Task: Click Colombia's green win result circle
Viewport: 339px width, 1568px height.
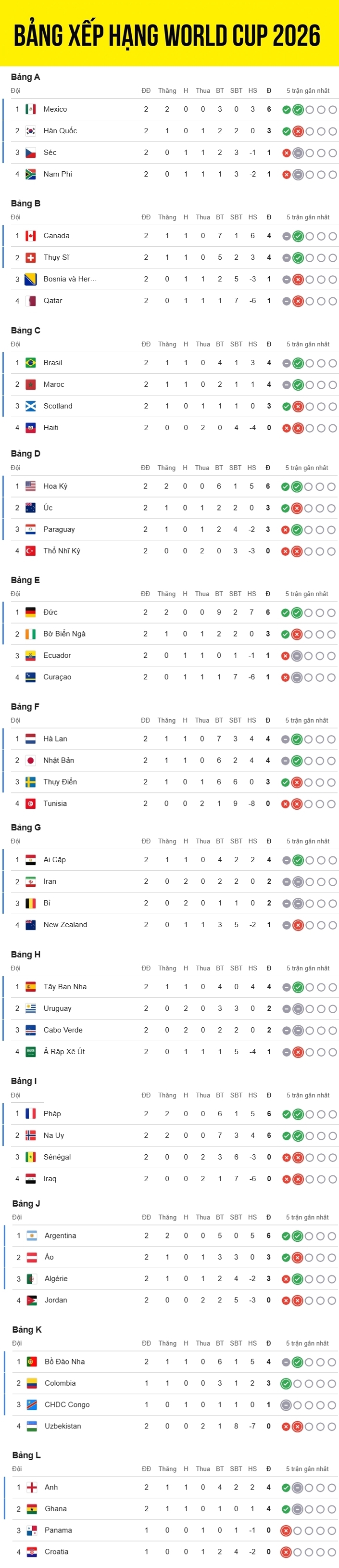Action: click(x=286, y=1384)
